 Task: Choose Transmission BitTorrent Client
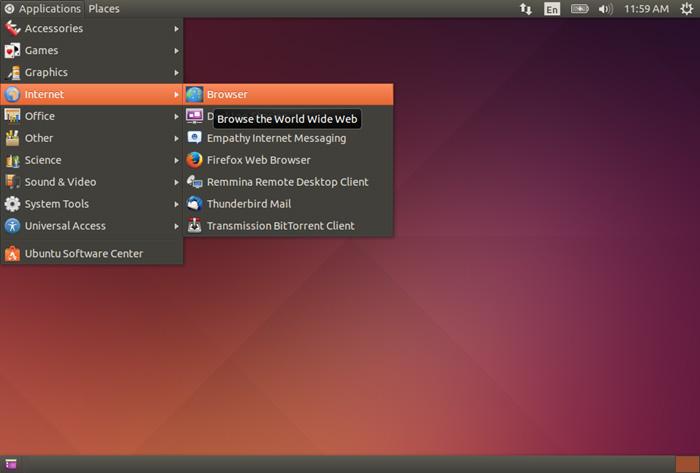[288, 226]
